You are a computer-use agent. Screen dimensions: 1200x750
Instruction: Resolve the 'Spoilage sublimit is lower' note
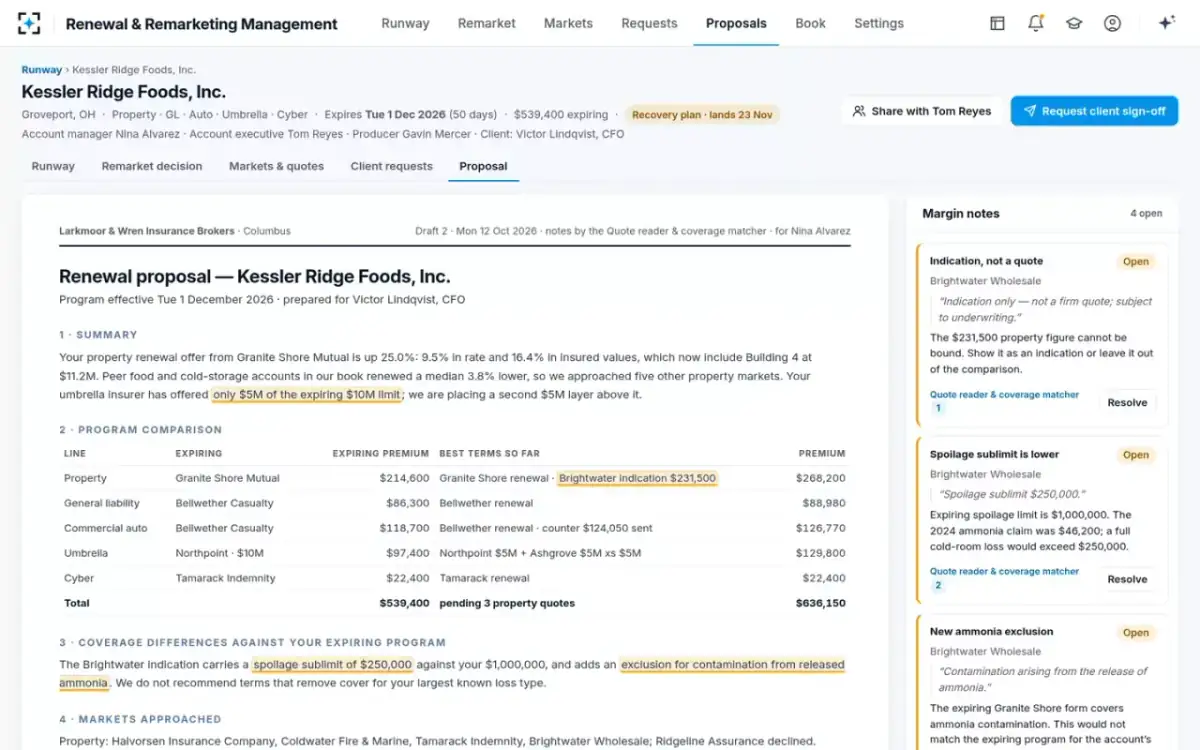tap(1127, 579)
